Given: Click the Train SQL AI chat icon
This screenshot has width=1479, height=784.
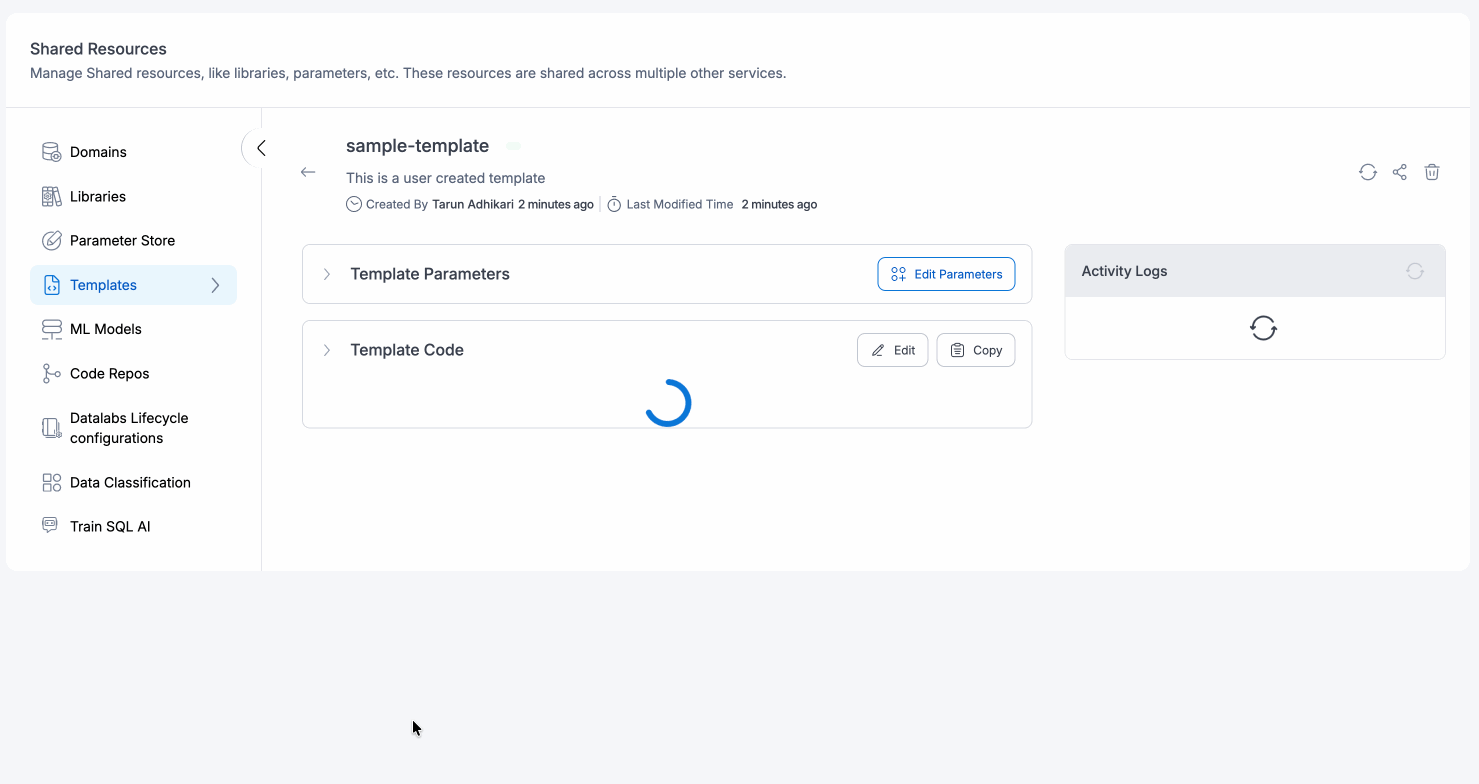Looking at the screenshot, I should (50, 525).
